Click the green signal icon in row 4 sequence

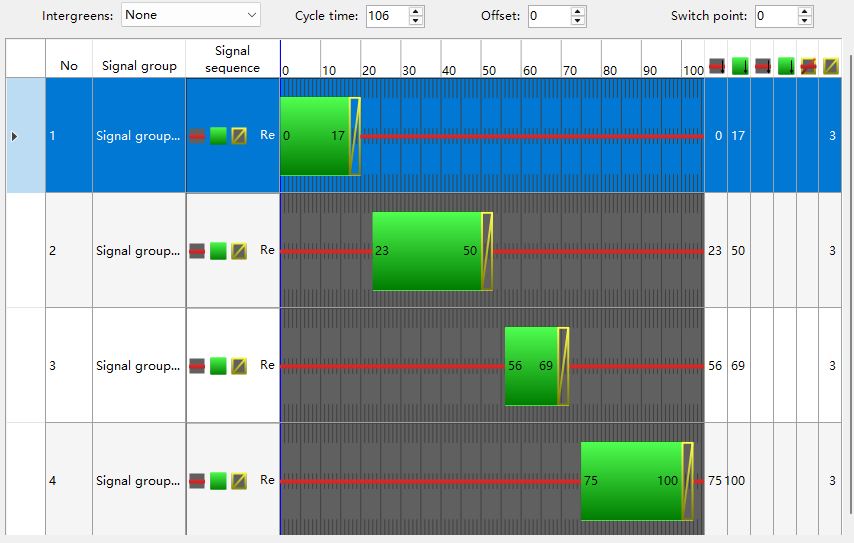pos(218,481)
